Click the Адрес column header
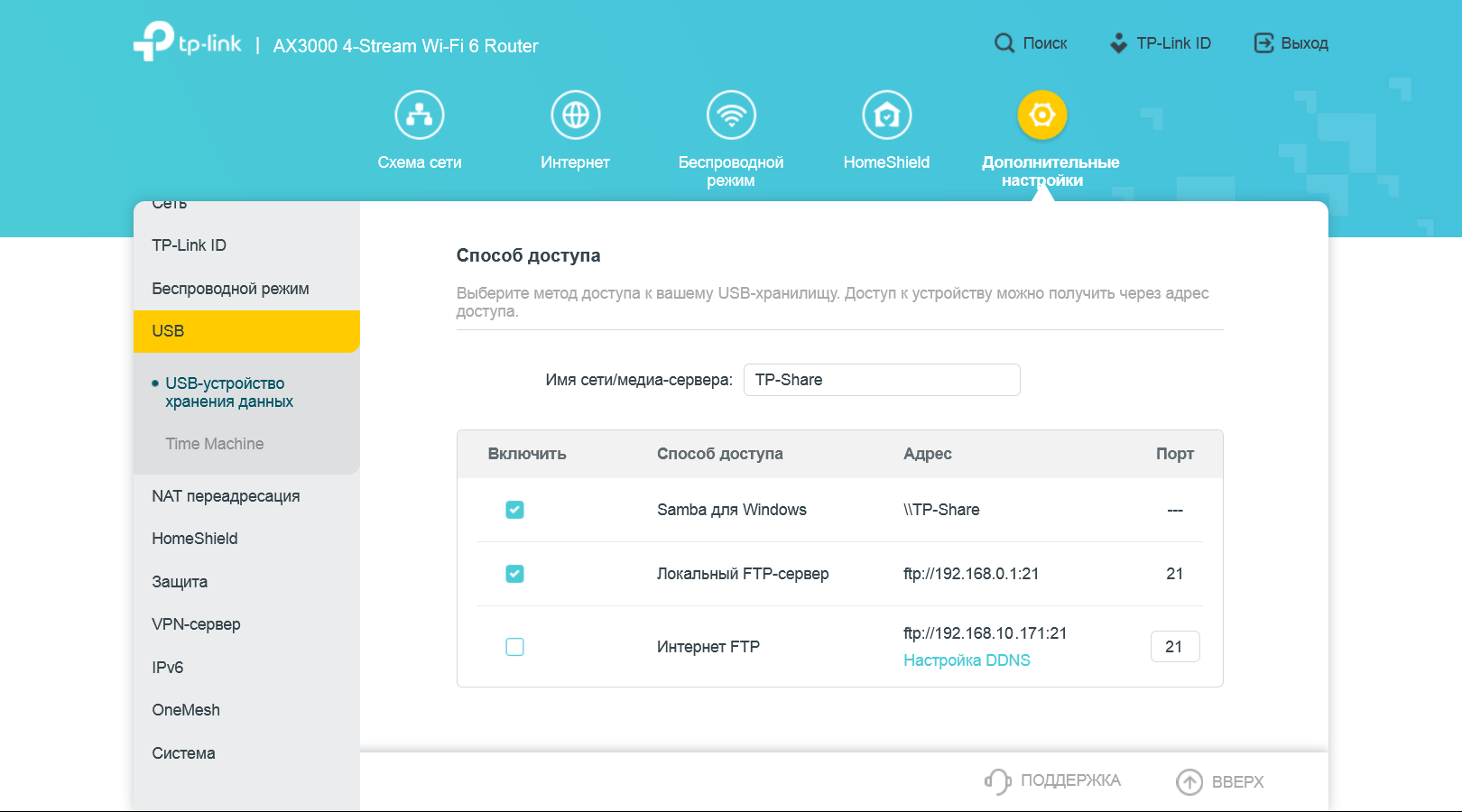1462x812 pixels. pyautogui.click(x=928, y=454)
